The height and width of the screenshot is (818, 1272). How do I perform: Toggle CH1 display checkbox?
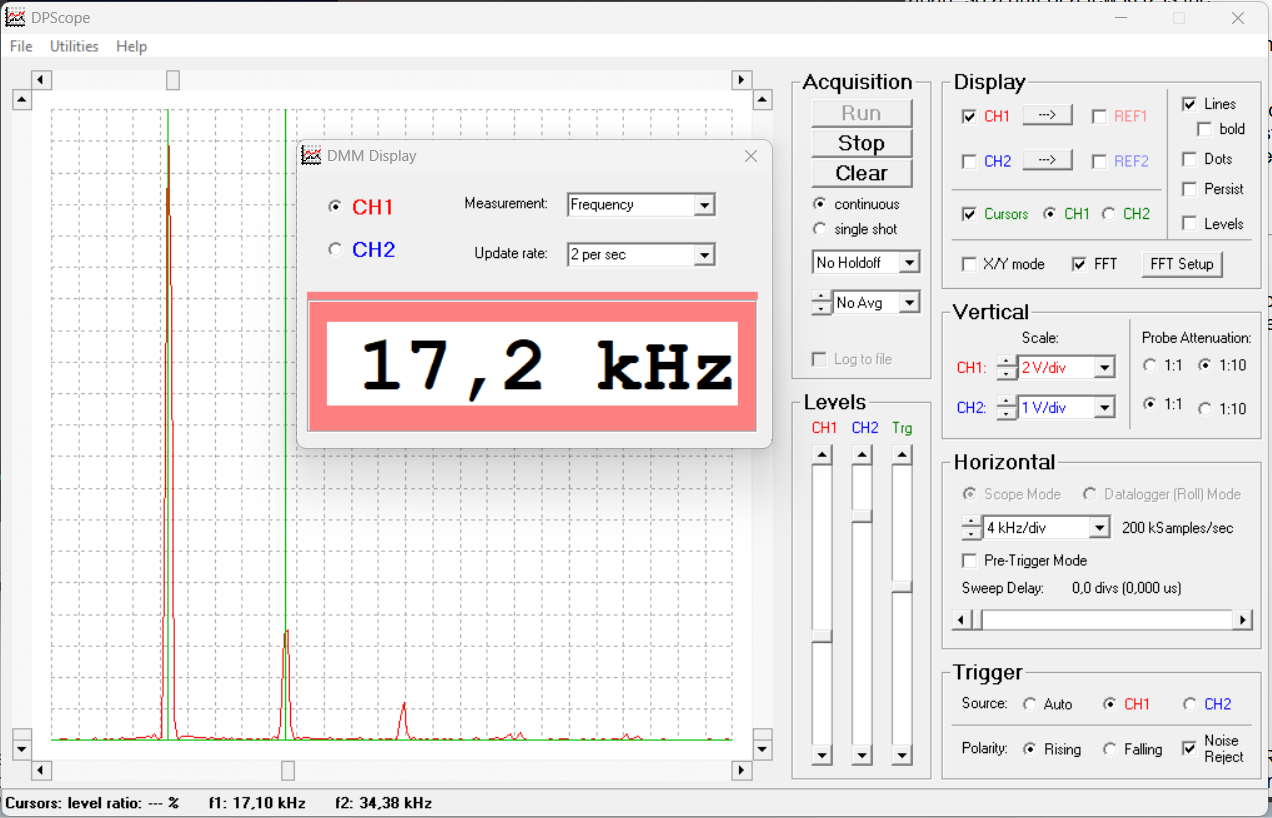[x=969, y=116]
